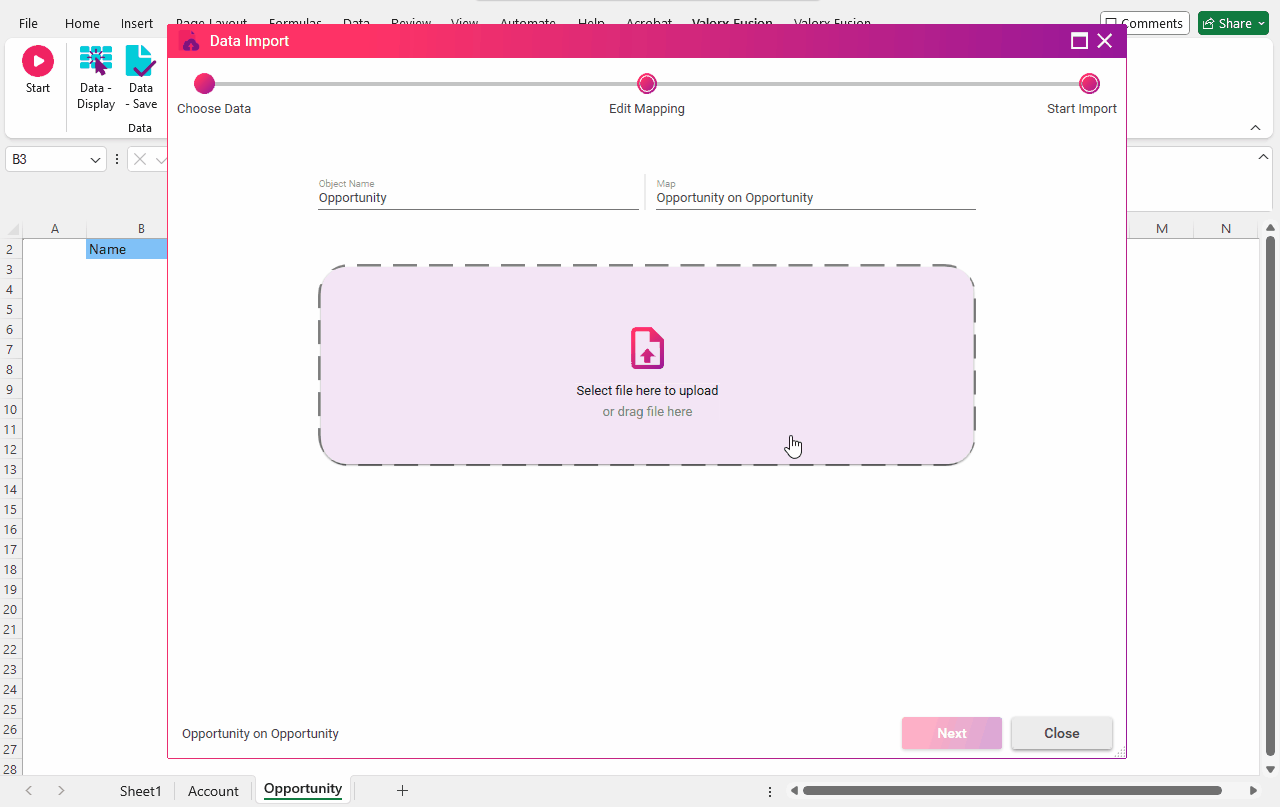
Task: Click the Next button
Action: coord(951,733)
